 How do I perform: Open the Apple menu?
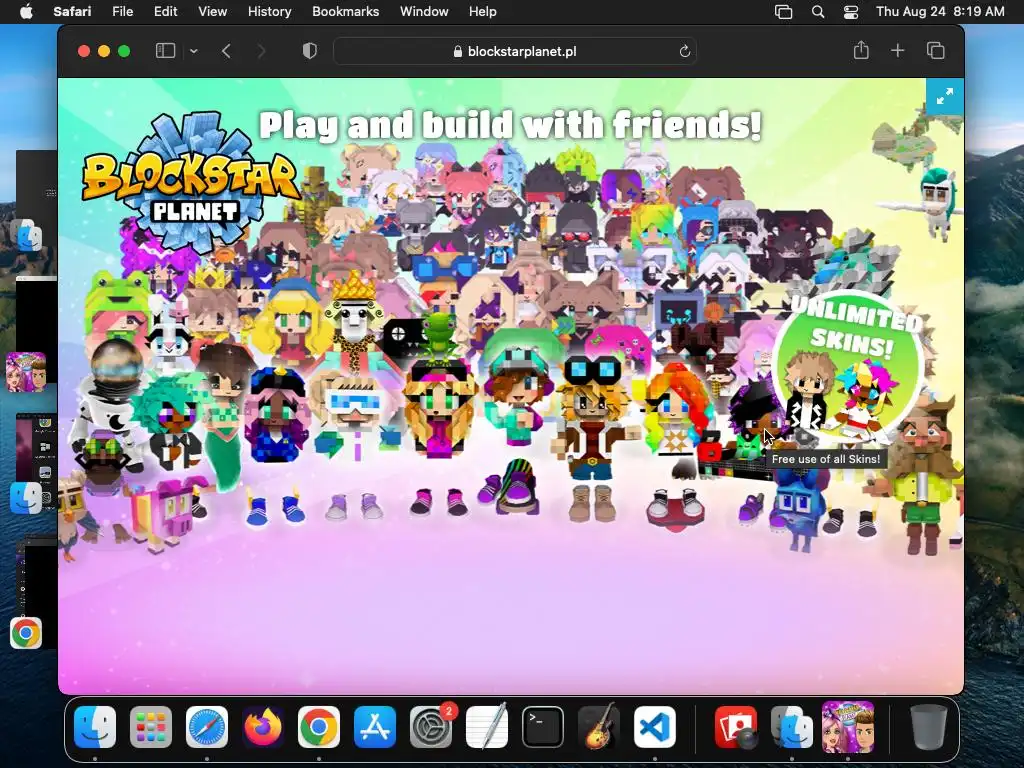[26, 11]
